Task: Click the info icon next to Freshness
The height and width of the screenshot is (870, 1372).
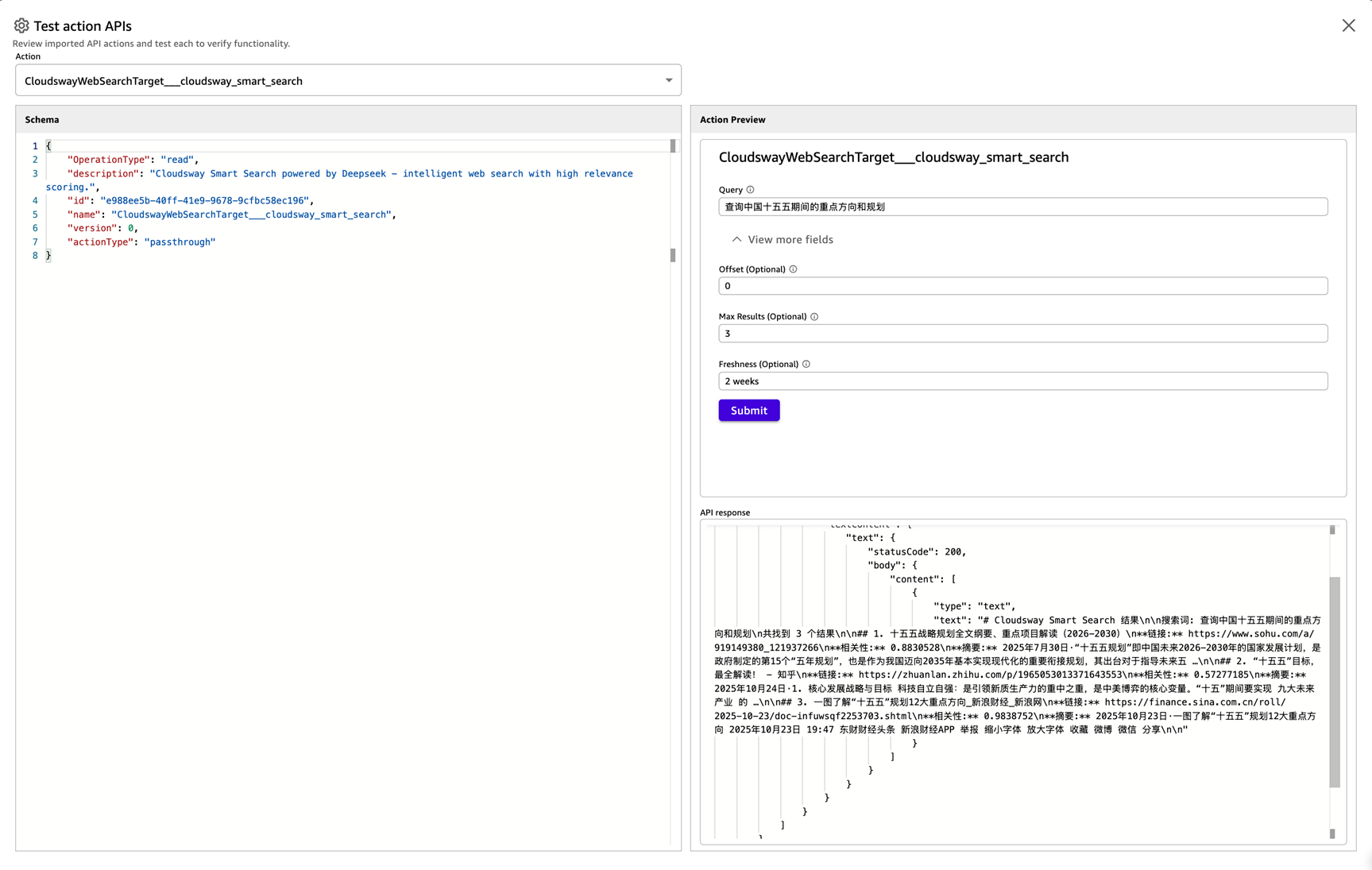Action: click(x=806, y=365)
